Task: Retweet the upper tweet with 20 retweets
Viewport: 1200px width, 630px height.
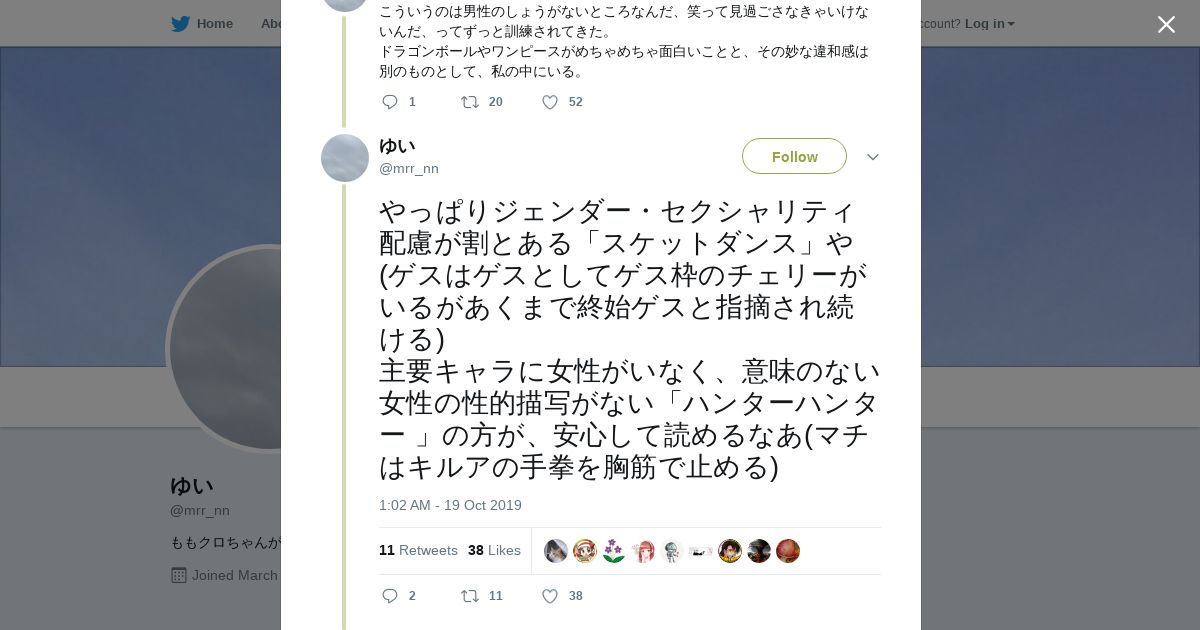Action: (470, 102)
